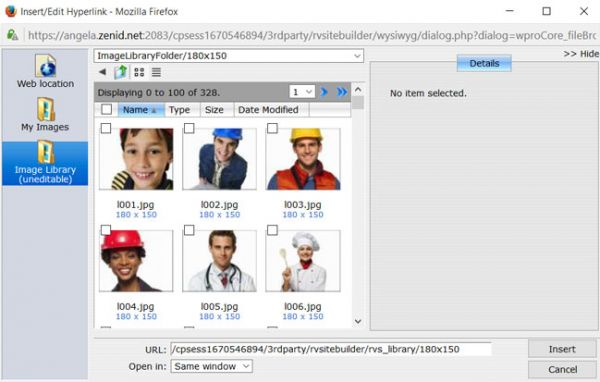
Task: Tick the checkbox on l001.jpg
Action: 106,128
